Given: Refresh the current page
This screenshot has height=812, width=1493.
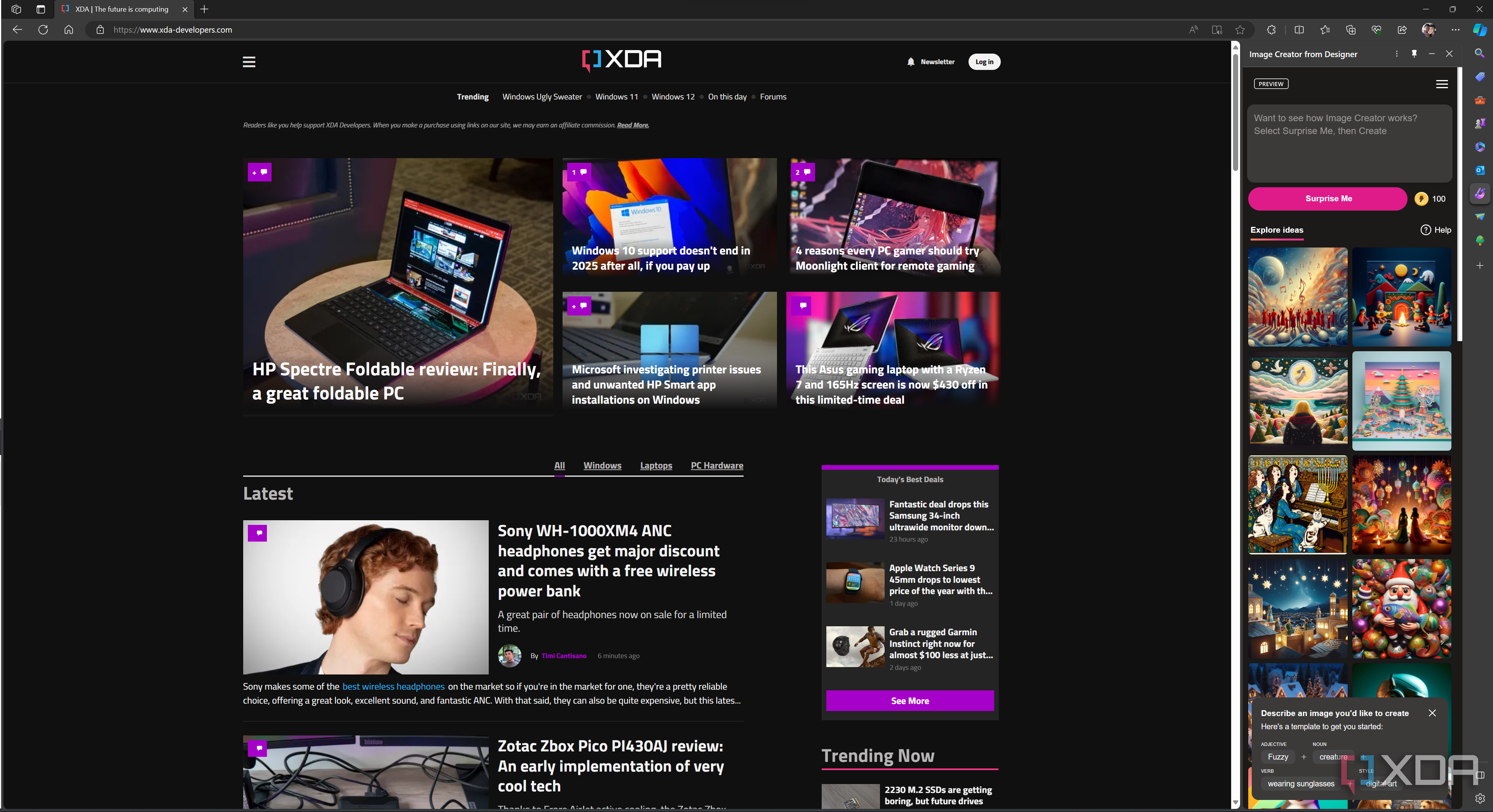Looking at the screenshot, I should (43, 30).
